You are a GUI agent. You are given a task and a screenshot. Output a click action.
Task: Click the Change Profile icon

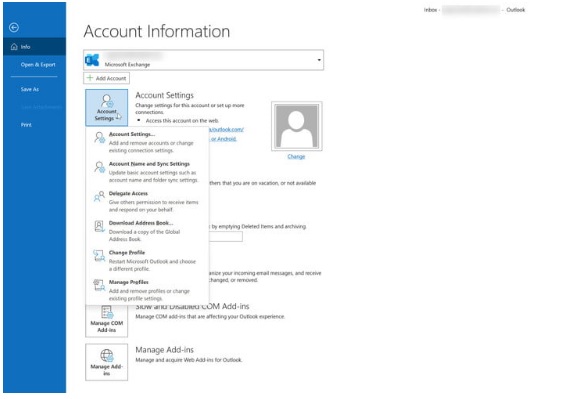(x=99, y=256)
